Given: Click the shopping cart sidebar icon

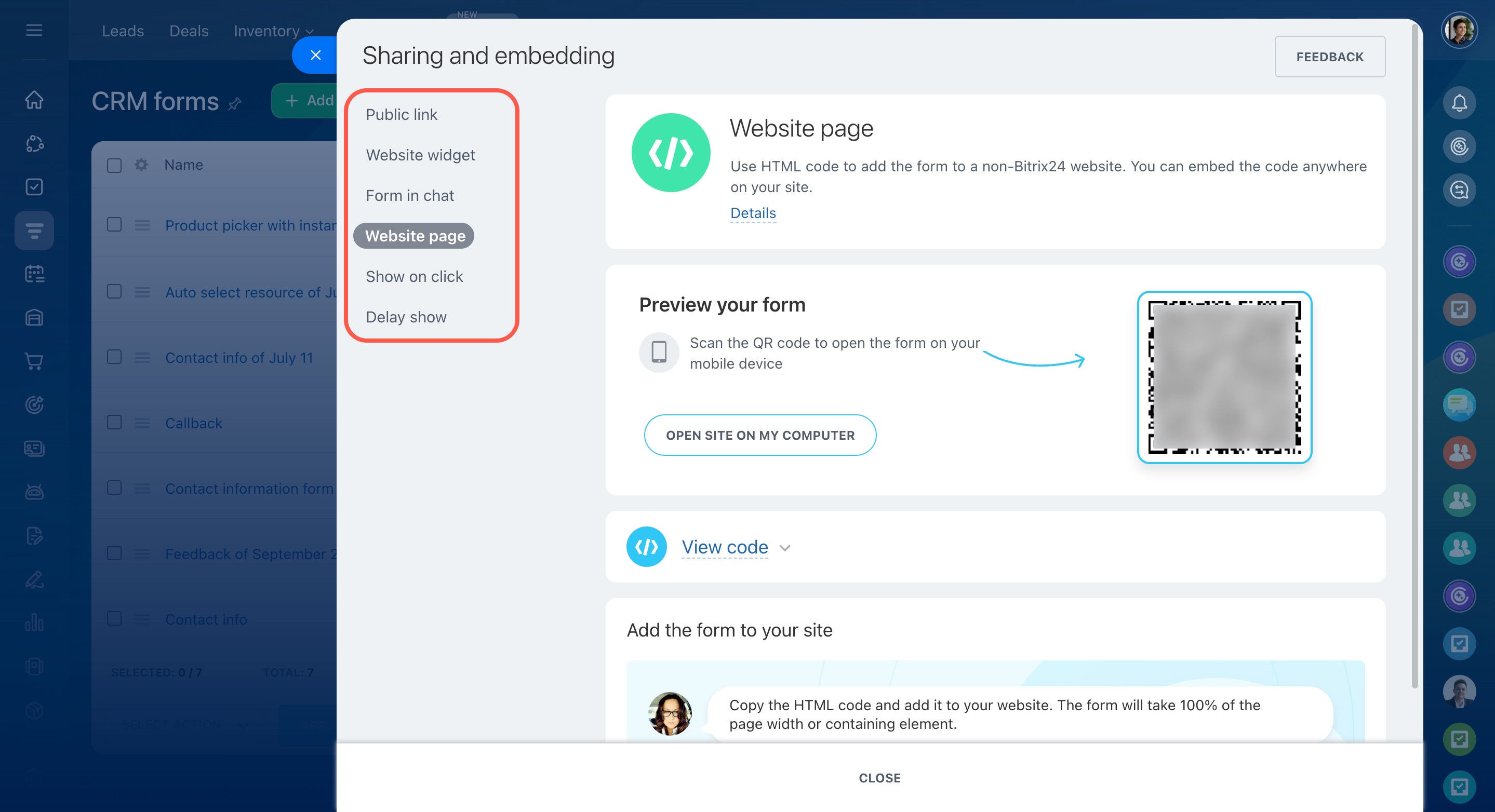Looking at the screenshot, I should [34, 361].
